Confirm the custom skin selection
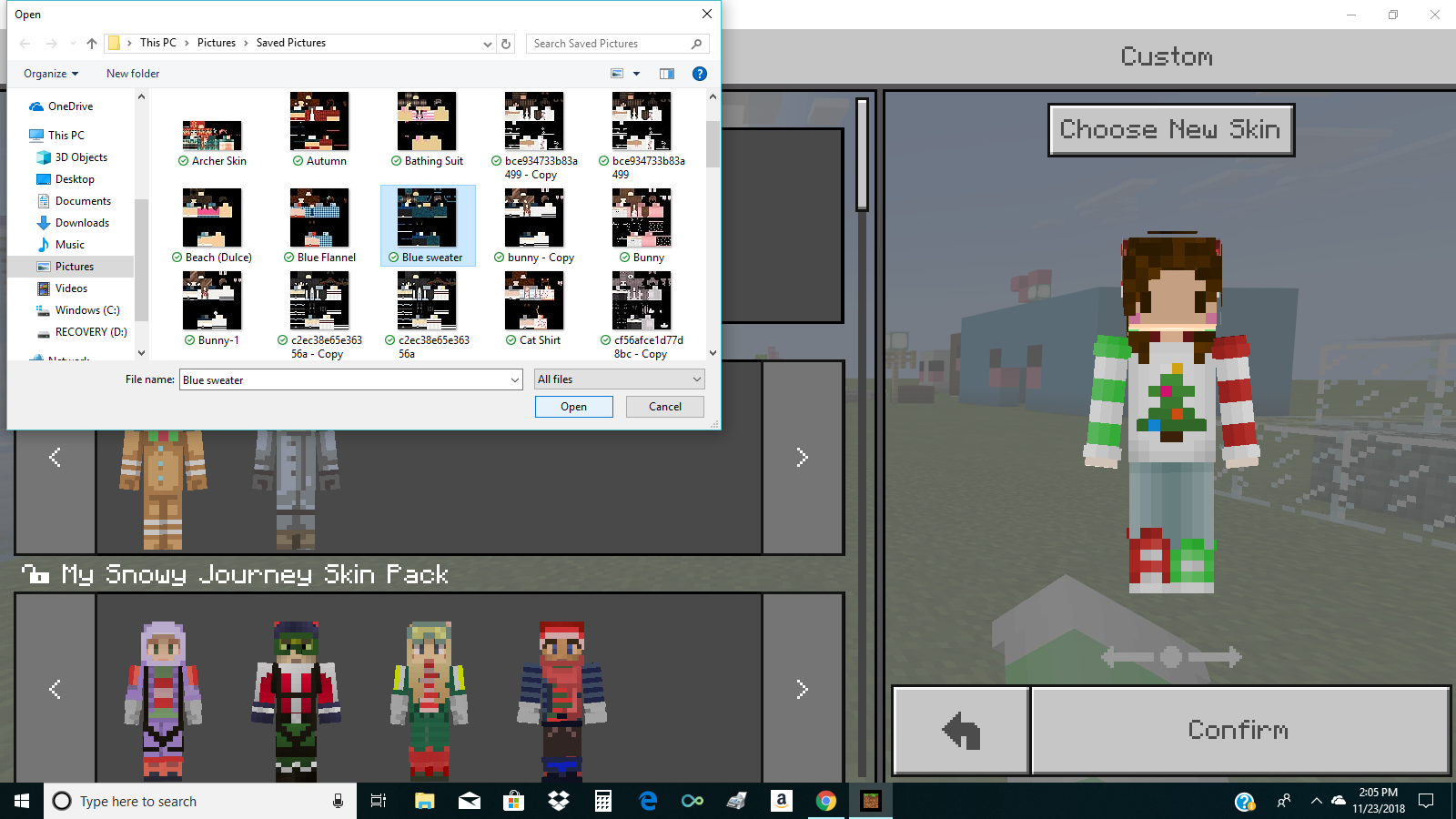The height and width of the screenshot is (819, 1456). 1239,730
